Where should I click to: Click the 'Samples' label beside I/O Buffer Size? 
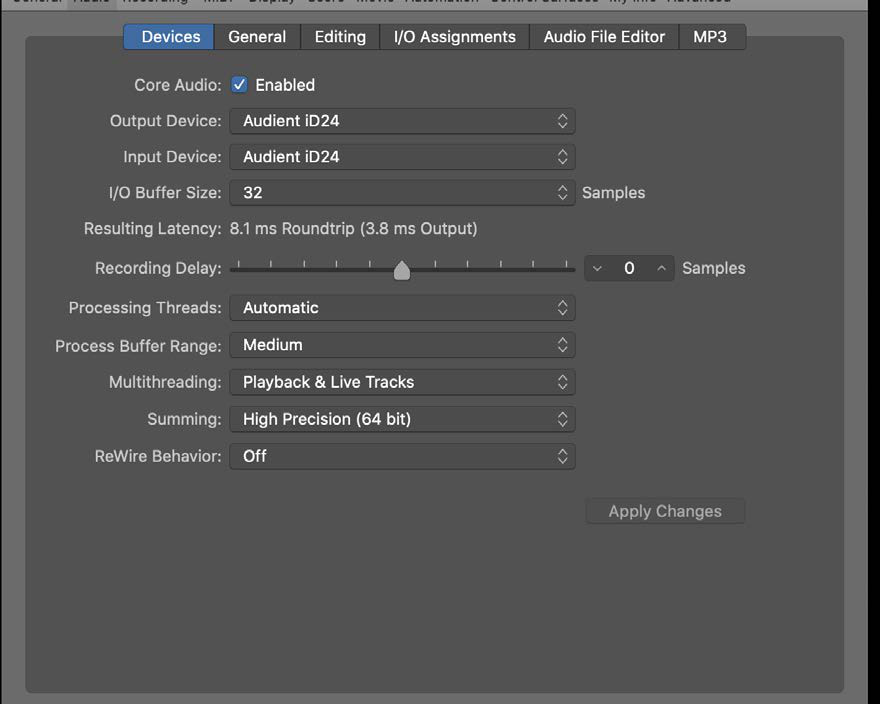click(x=613, y=193)
